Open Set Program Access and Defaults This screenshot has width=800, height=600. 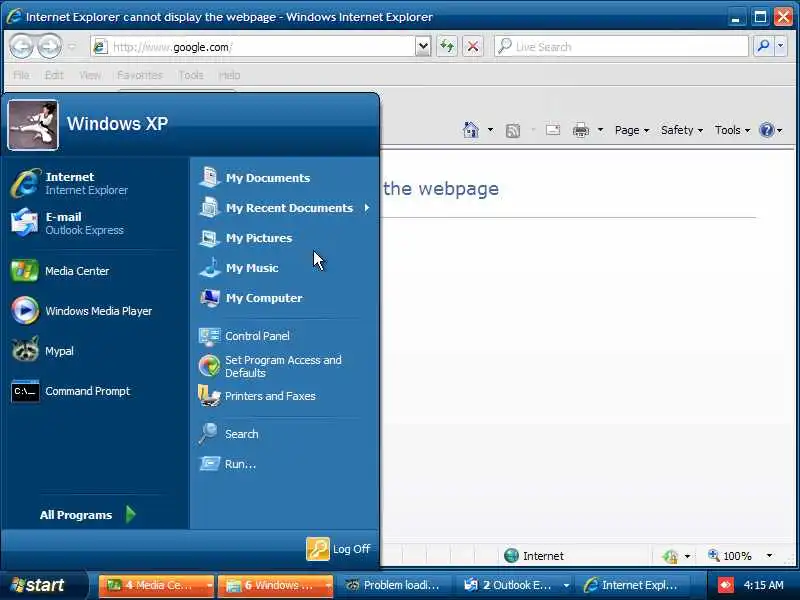284,366
